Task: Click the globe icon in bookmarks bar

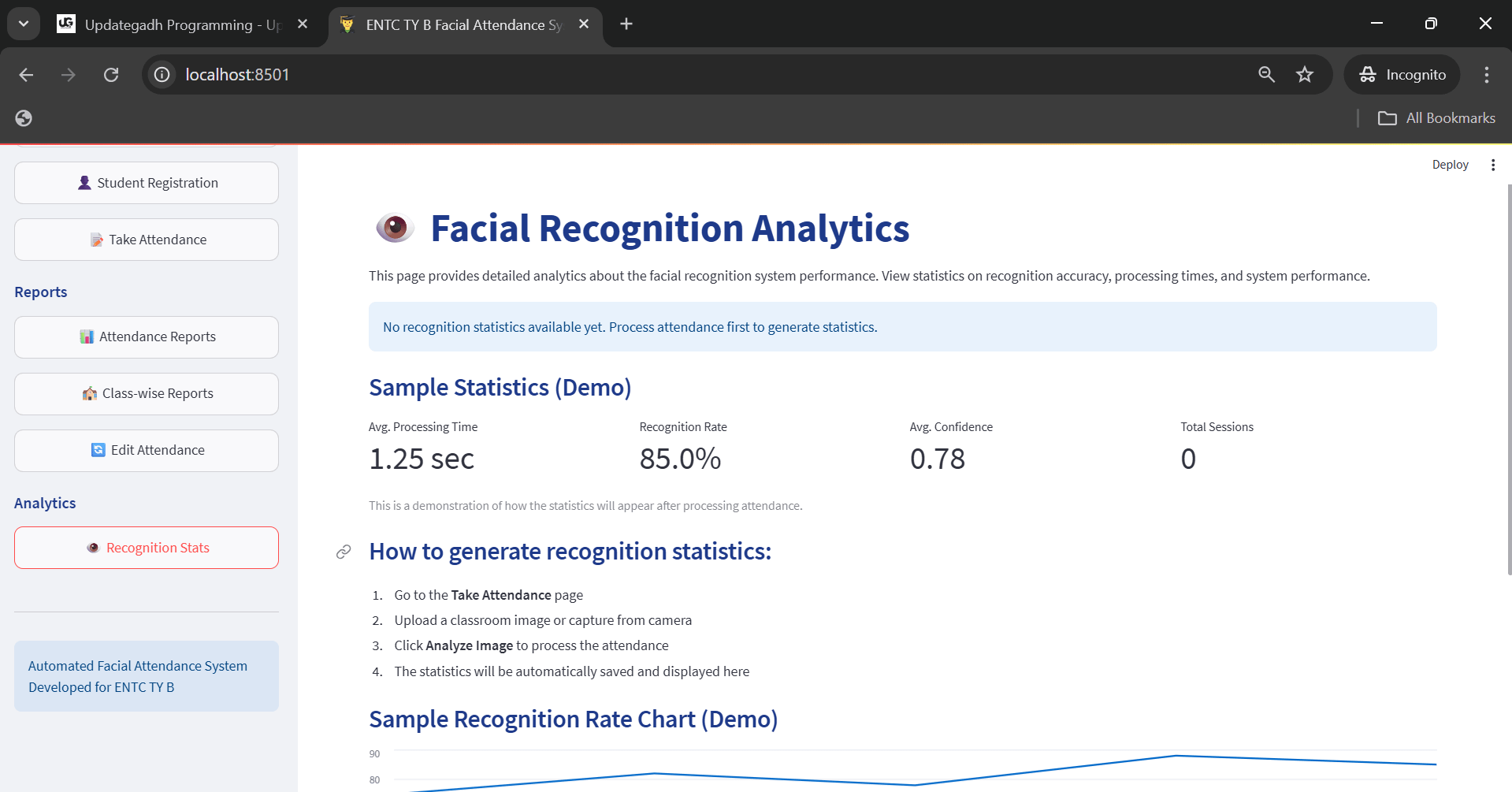Action: pyautogui.click(x=24, y=118)
